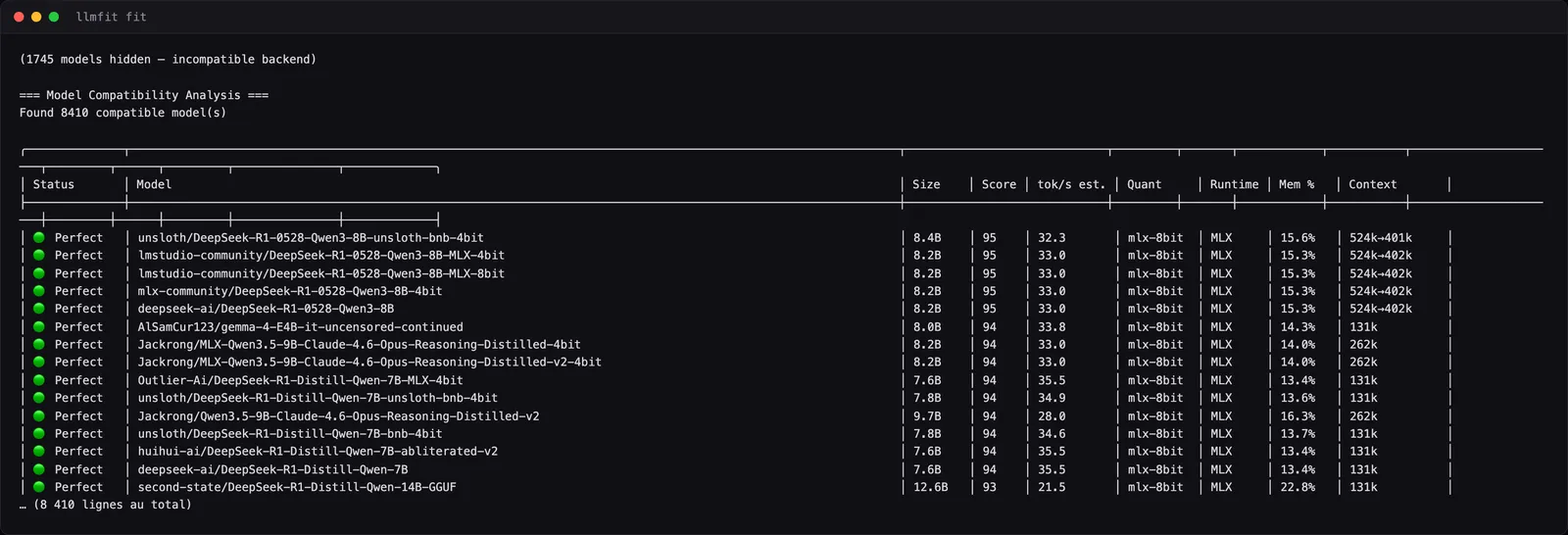Screen dimensions: 1568x535
Task: Click the 12.6B size value
Action: click(x=930, y=487)
